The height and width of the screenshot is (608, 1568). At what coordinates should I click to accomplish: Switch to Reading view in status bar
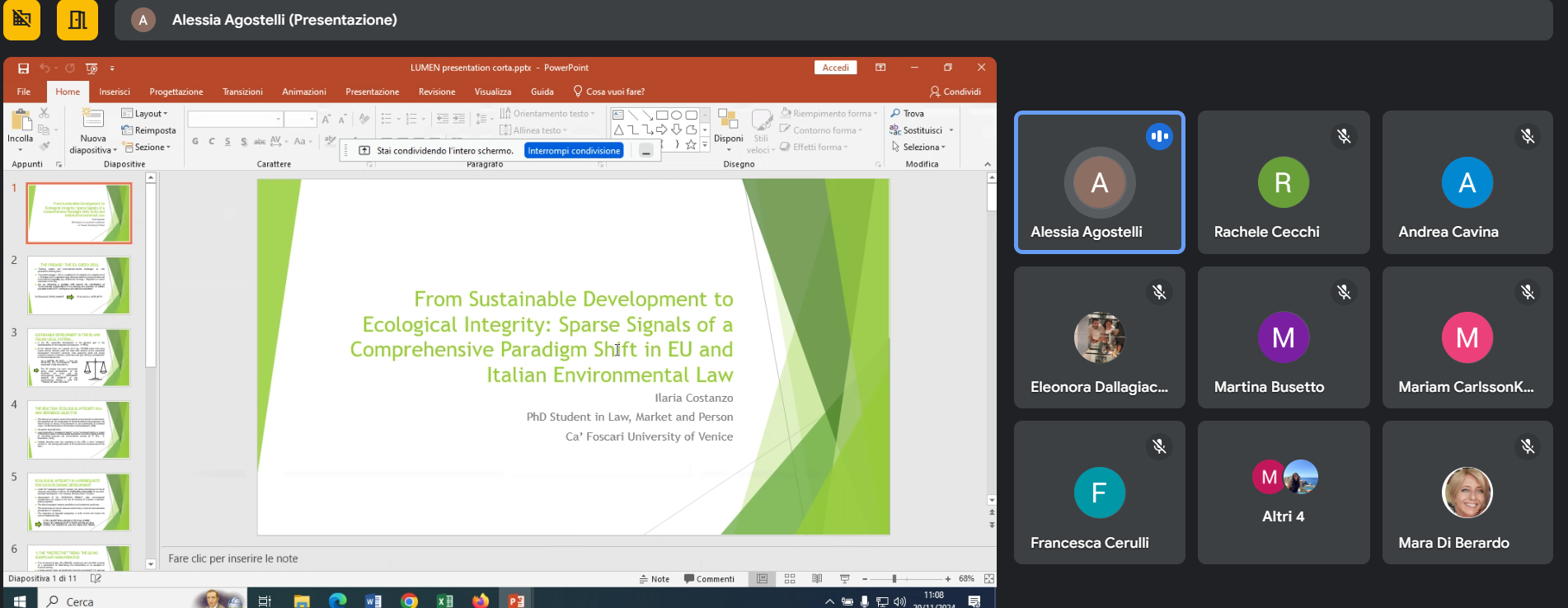(x=817, y=579)
